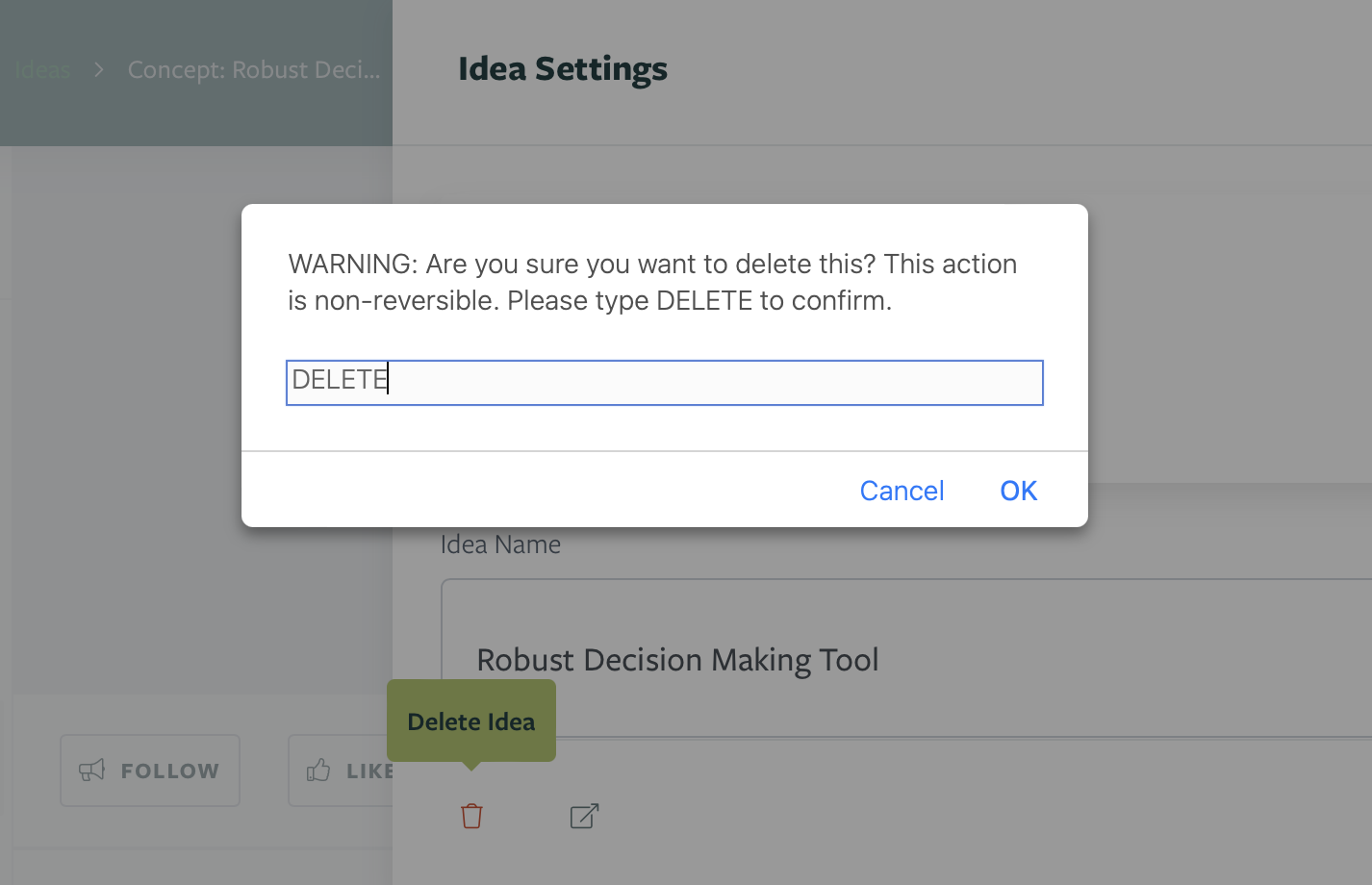Viewport: 1372px width, 885px height.
Task: Click the Idea Name field with Robust Decision Making Tool
Action: coord(906,659)
